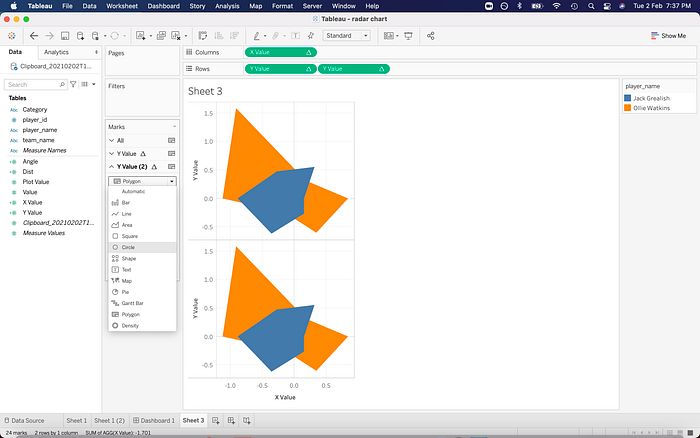Click the Presentation Mode icon
The height and width of the screenshot is (438, 700).
pos(408,36)
